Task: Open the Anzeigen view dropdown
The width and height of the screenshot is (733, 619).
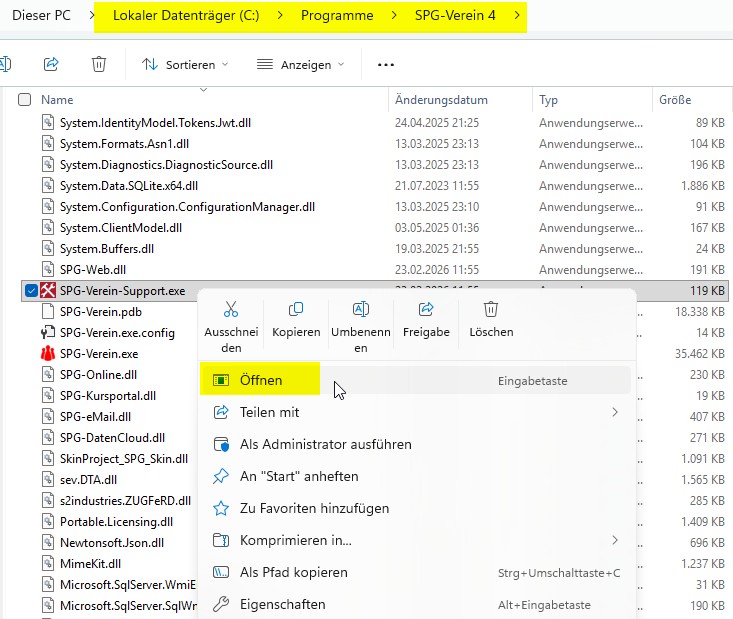Action: (300, 64)
